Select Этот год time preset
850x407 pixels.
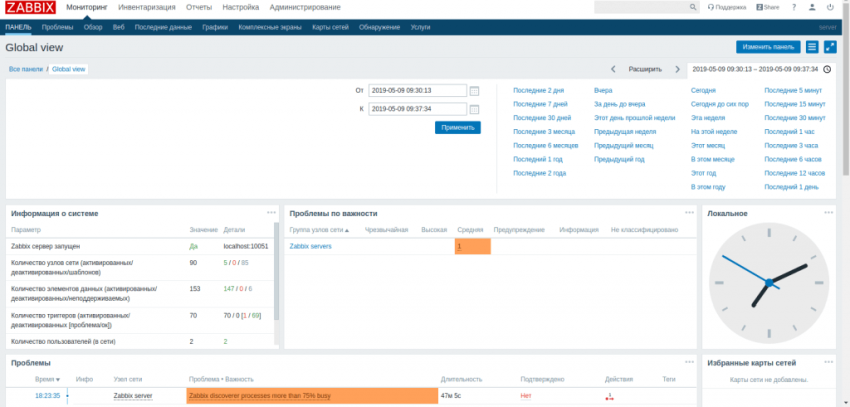703,173
